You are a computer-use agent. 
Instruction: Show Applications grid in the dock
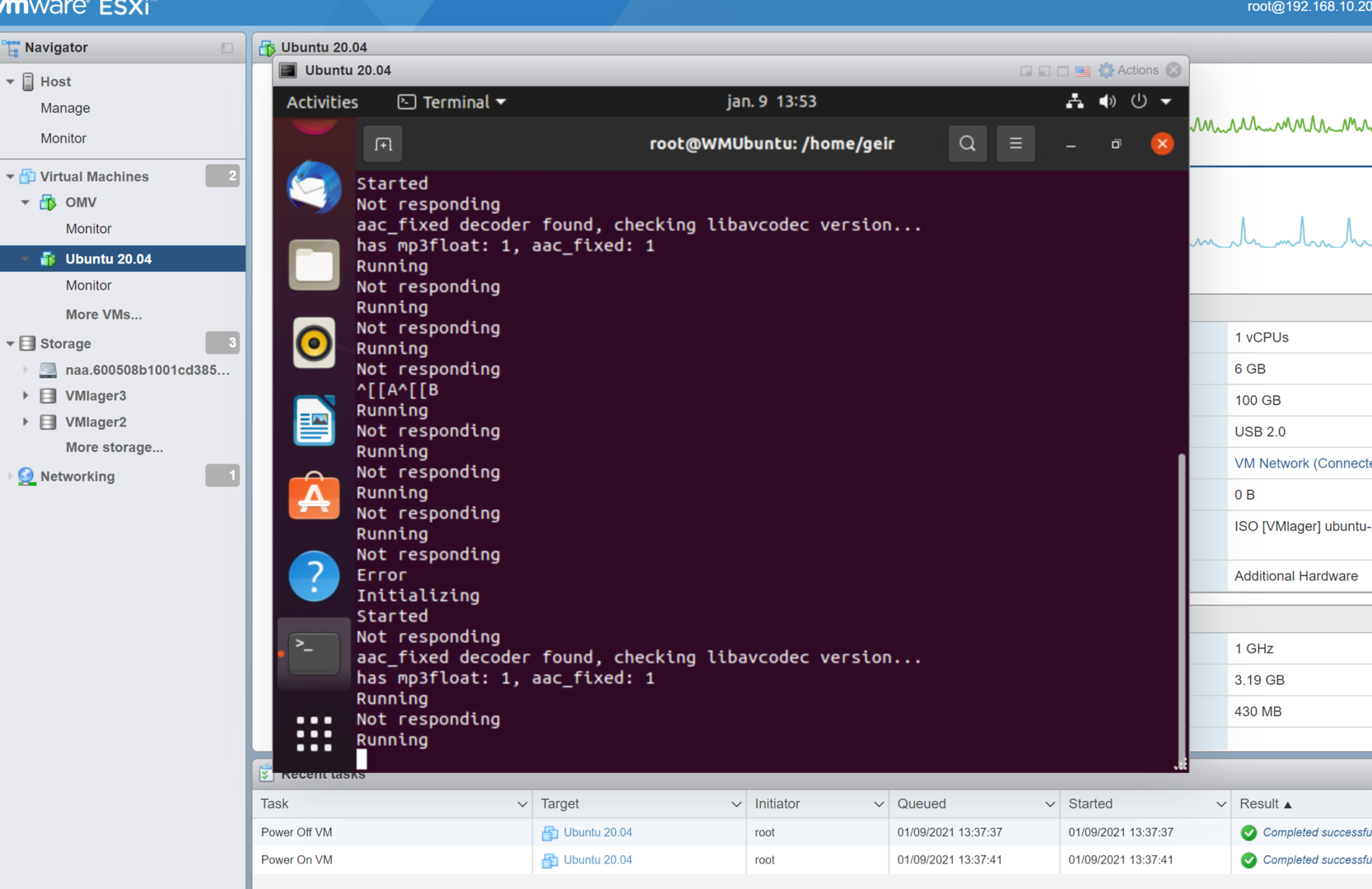pyautogui.click(x=314, y=733)
